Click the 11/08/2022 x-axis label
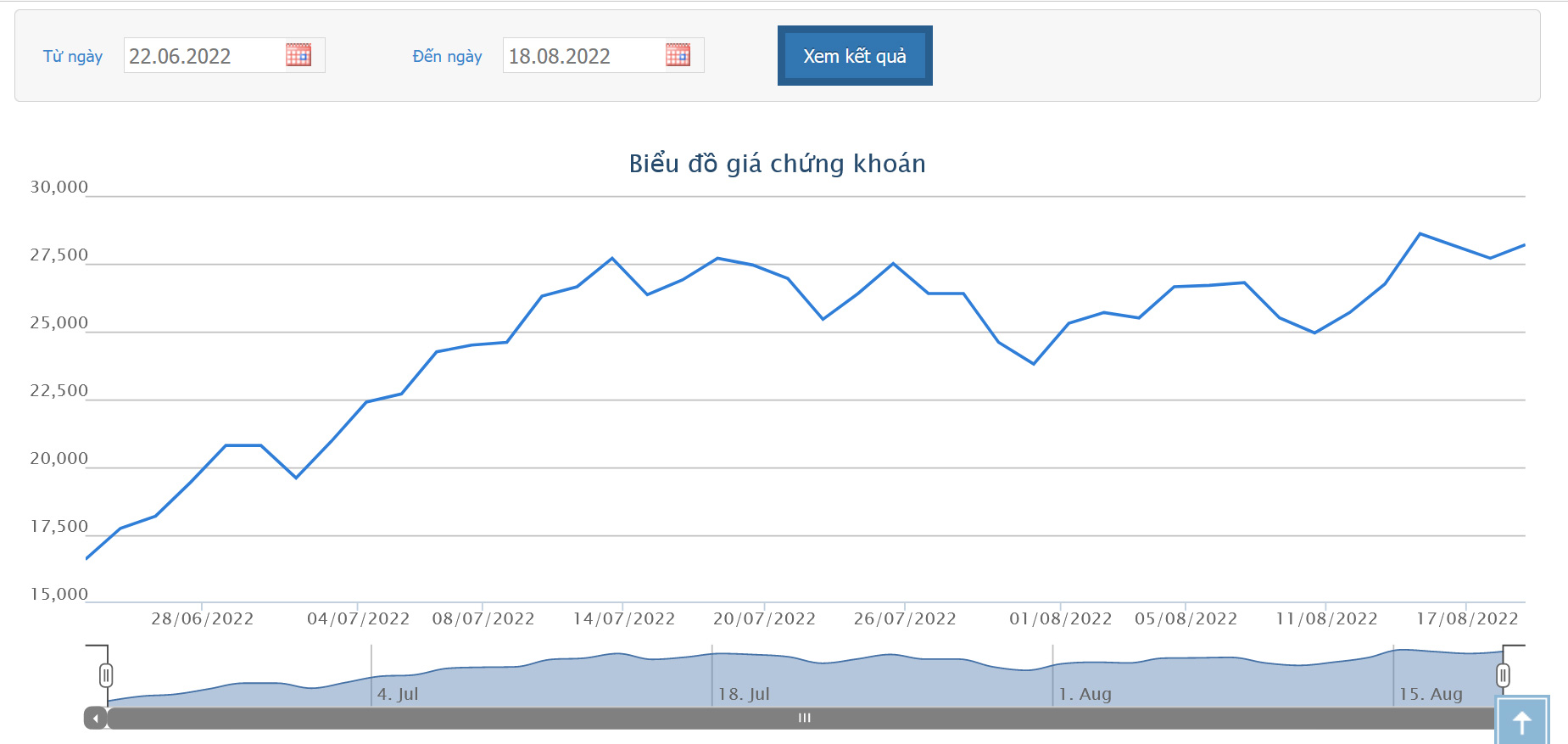The height and width of the screenshot is (744, 1568). [1326, 618]
